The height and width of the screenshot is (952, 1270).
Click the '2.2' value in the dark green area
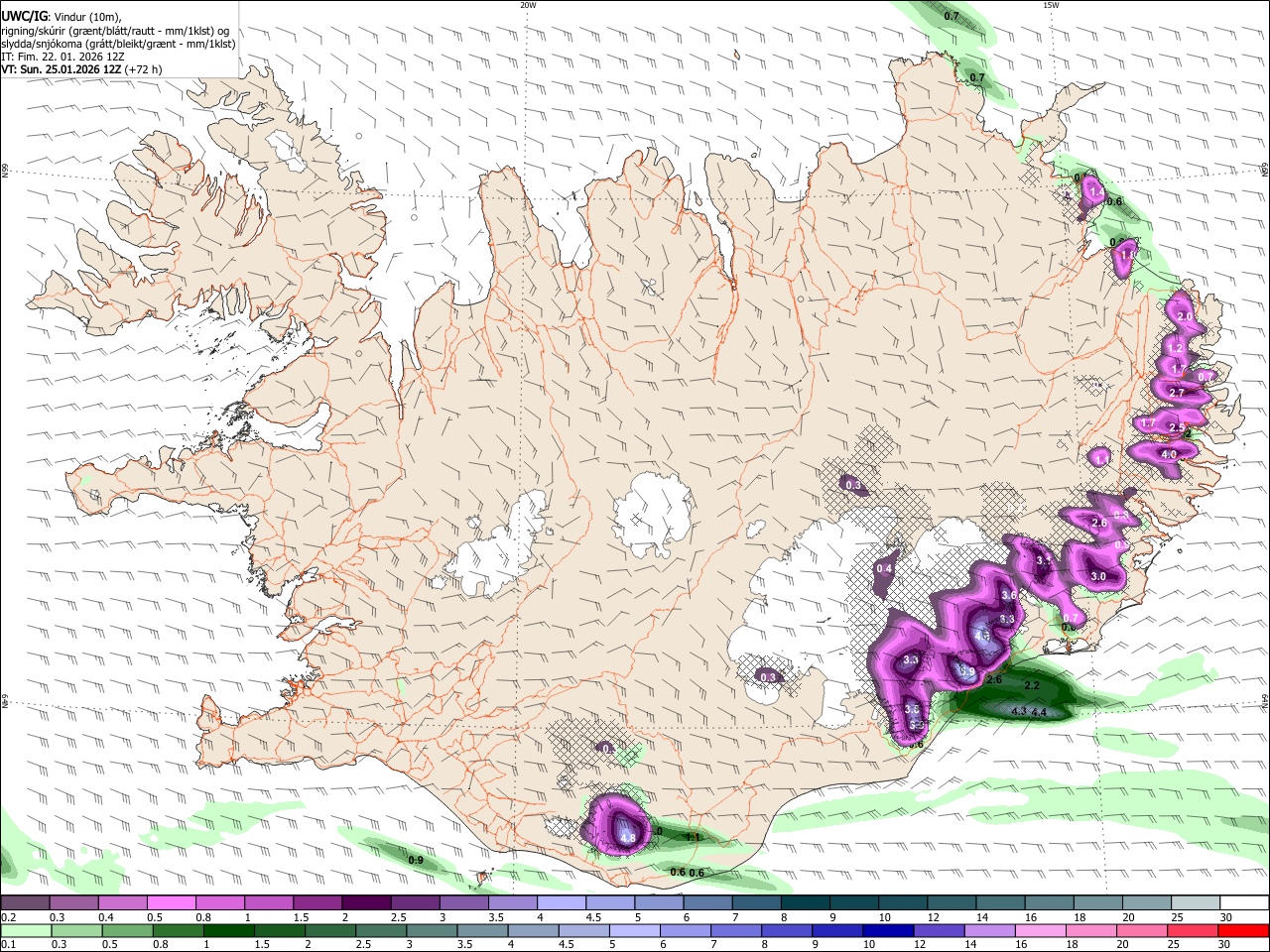[x=1031, y=685]
